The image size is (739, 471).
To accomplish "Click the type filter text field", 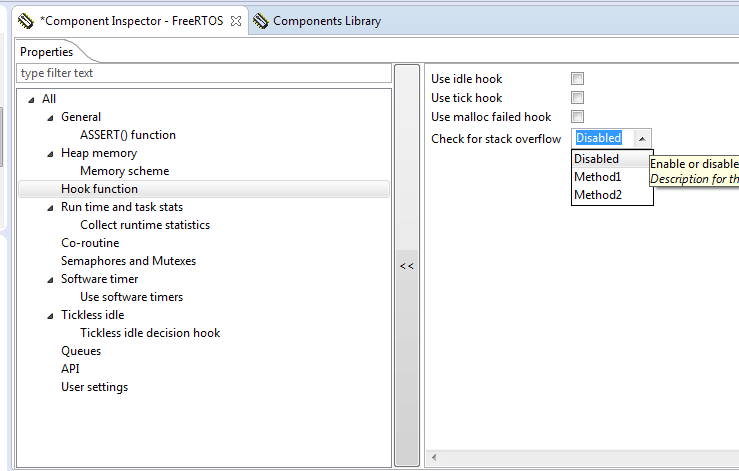I will [x=204, y=73].
